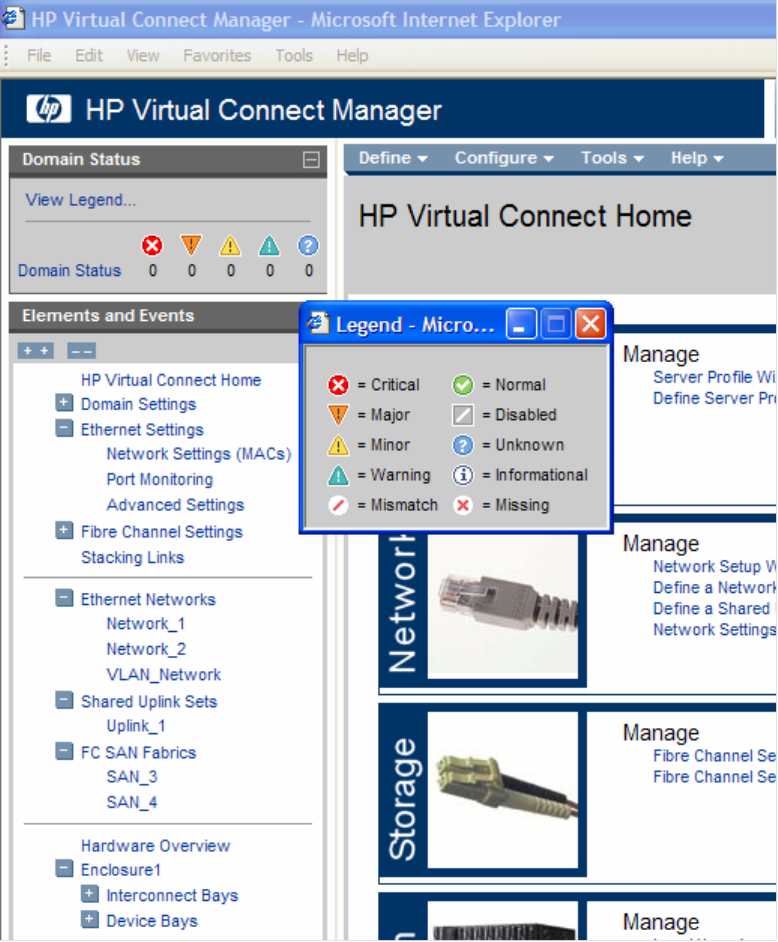Image resolution: width=778 pixels, height=942 pixels.
Task: Click the Mismatch icon in the Legend window
Action: pyautogui.click(x=338, y=505)
